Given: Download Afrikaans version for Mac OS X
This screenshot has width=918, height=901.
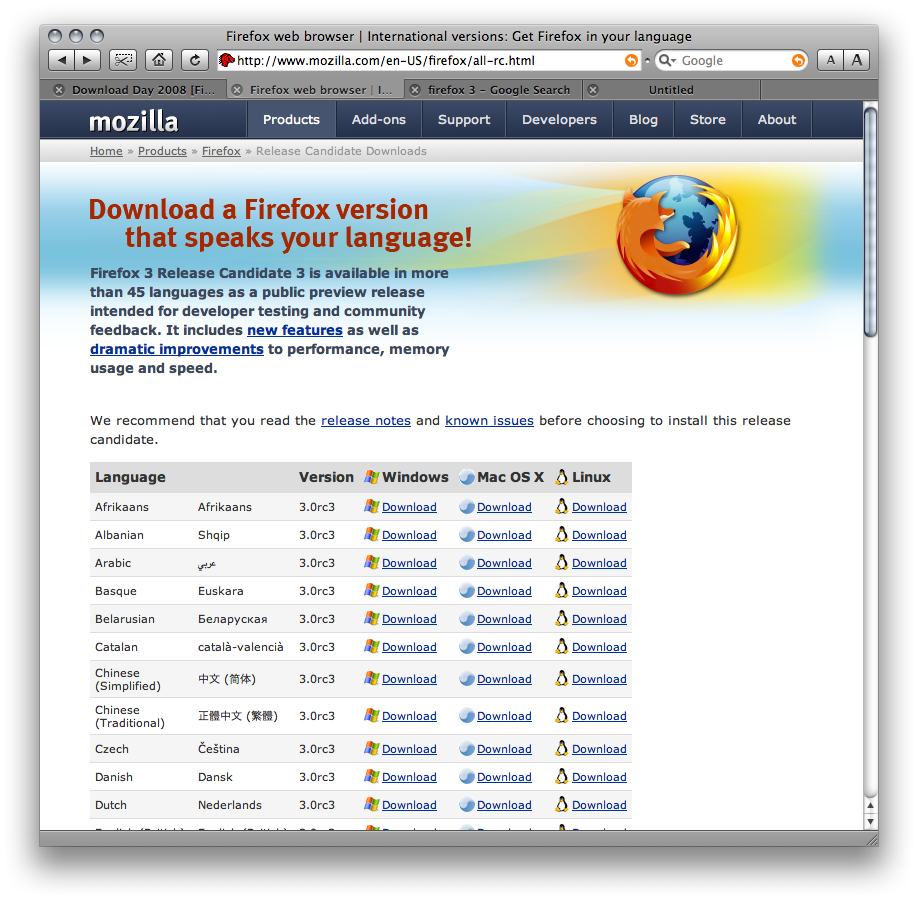Looking at the screenshot, I should click(504, 507).
